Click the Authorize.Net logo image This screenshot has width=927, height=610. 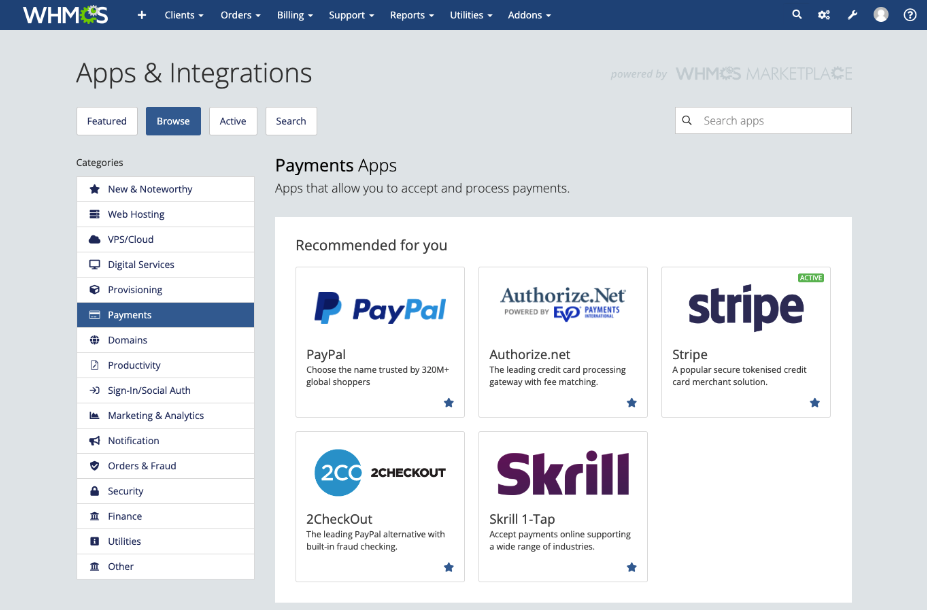click(563, 304)
